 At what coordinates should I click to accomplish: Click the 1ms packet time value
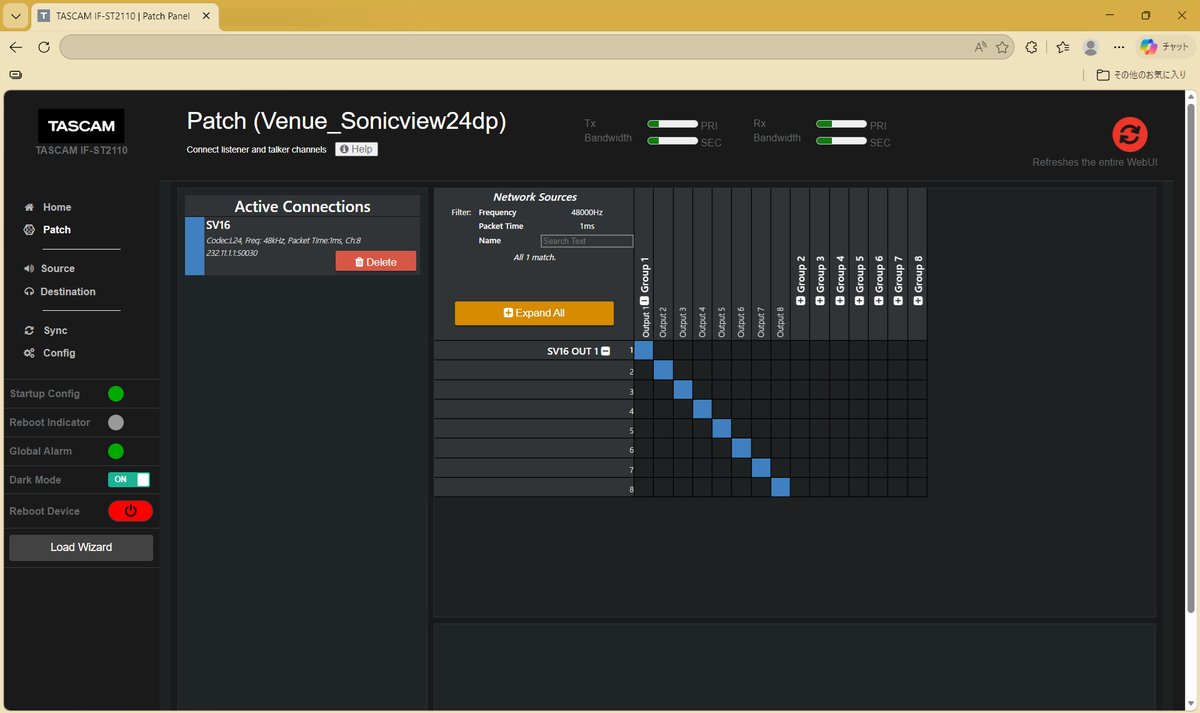click(x=587, y=227)
